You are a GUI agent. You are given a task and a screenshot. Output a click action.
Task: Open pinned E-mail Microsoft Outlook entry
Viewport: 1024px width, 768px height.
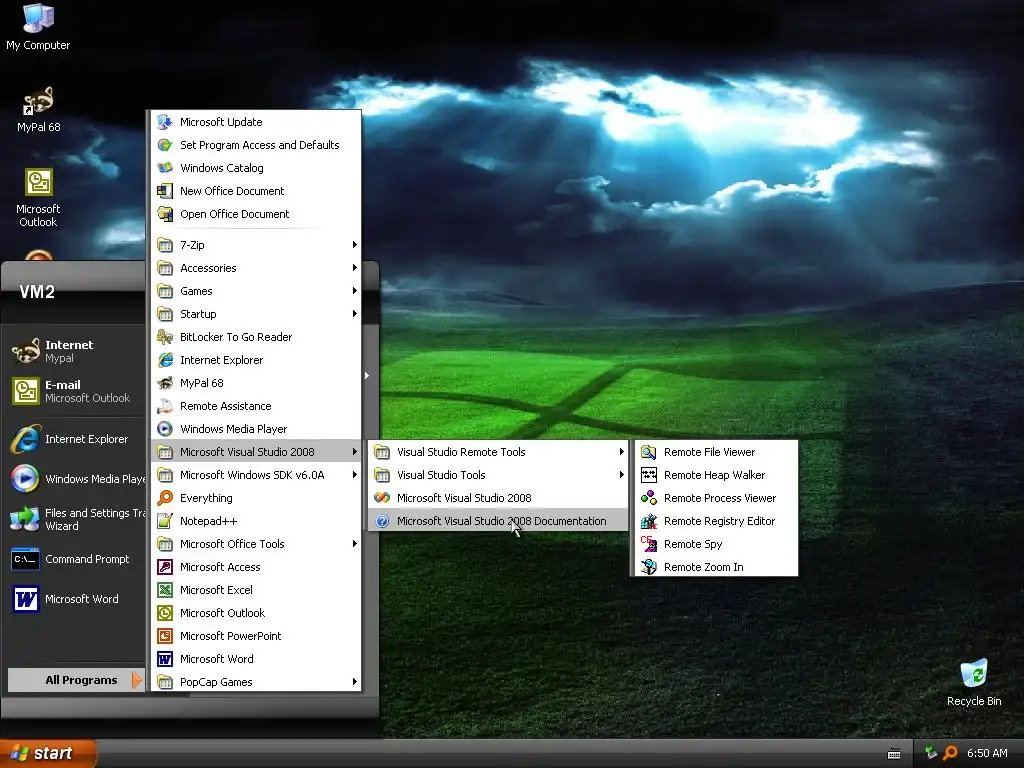tap(76, 391)
